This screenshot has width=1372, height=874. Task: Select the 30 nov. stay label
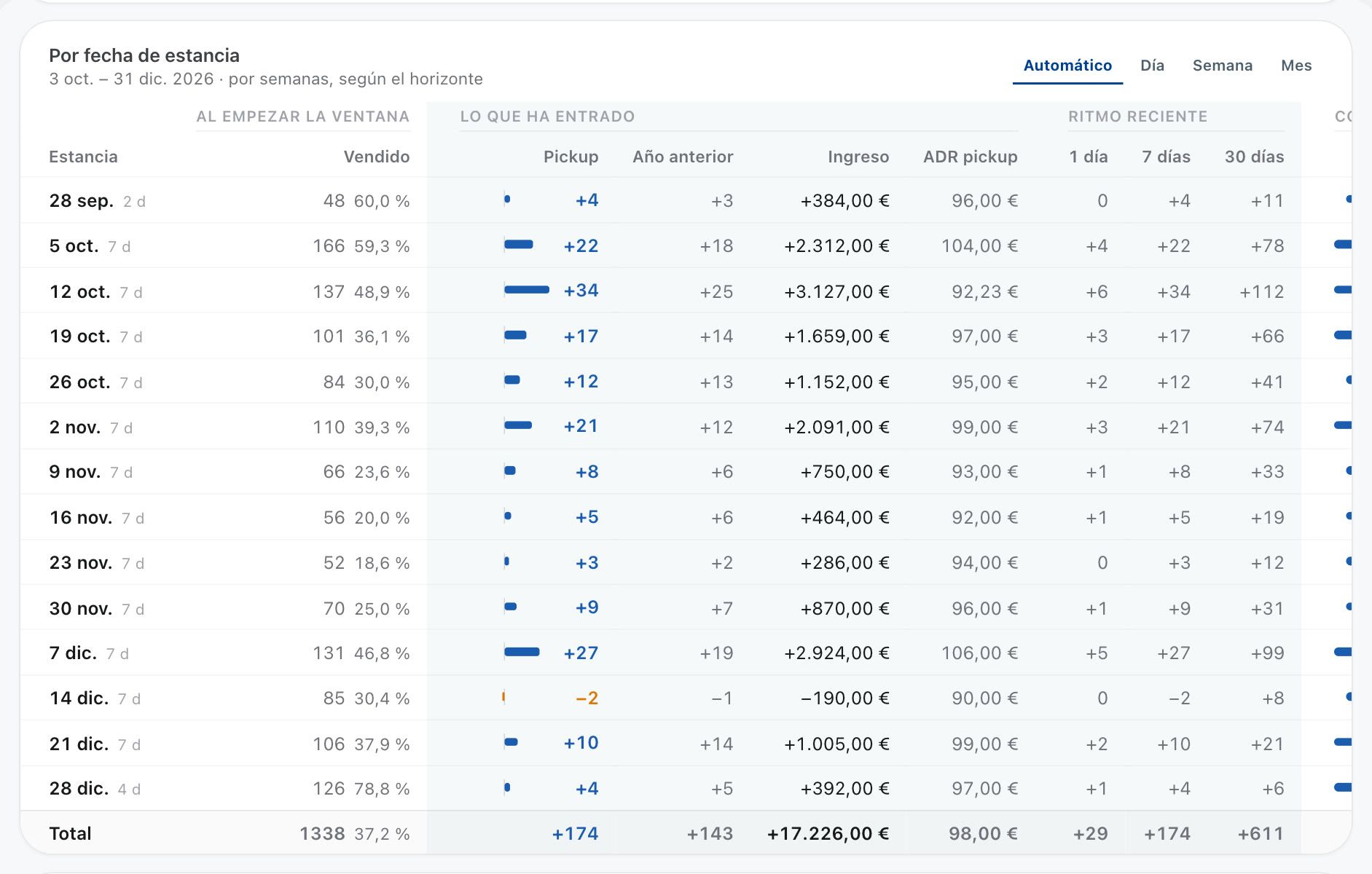(80, 608)
